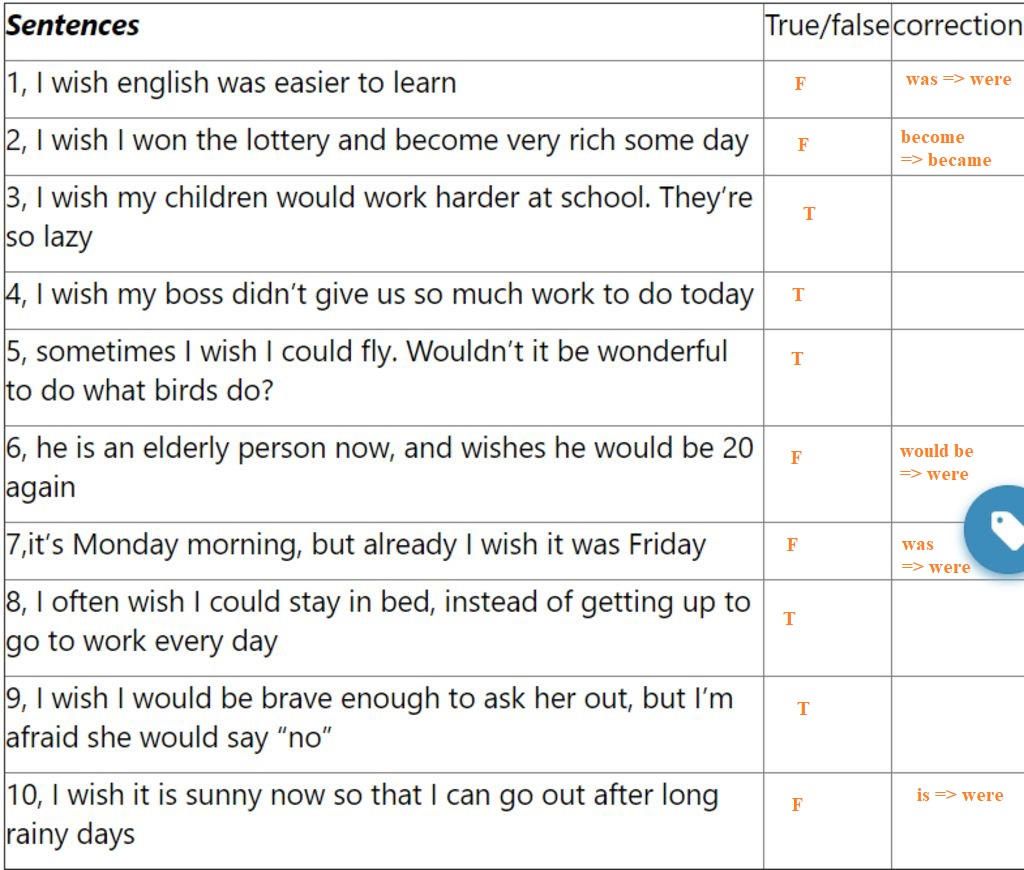Click sentence 1 about english being easier
The width and height of the screenshot is (1024, 870).
(231, 84)
